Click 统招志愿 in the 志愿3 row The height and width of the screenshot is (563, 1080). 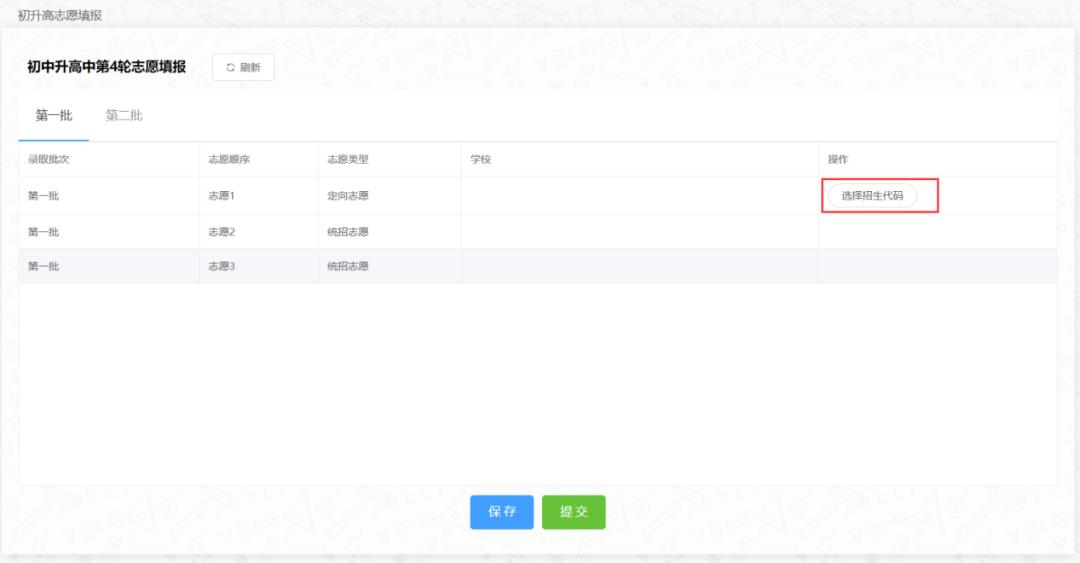(x=348, y=266)
